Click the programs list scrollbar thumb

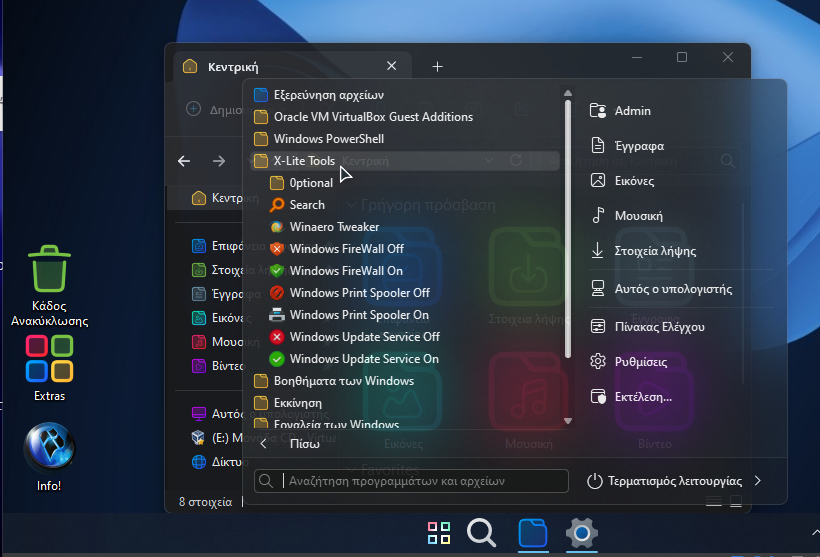(x=568, y=229)
